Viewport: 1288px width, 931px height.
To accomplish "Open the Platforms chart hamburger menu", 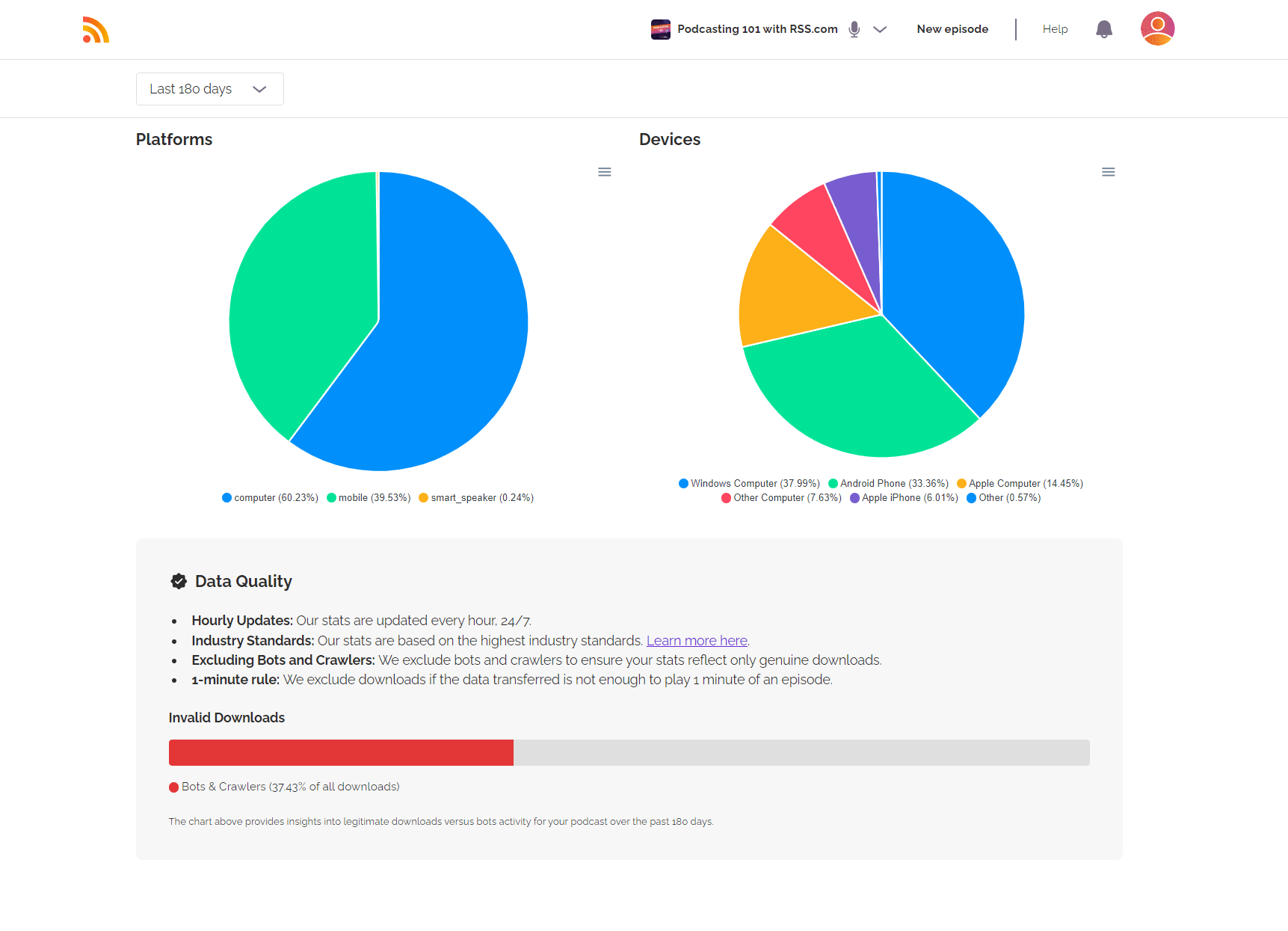I will [x=605, y=172].
